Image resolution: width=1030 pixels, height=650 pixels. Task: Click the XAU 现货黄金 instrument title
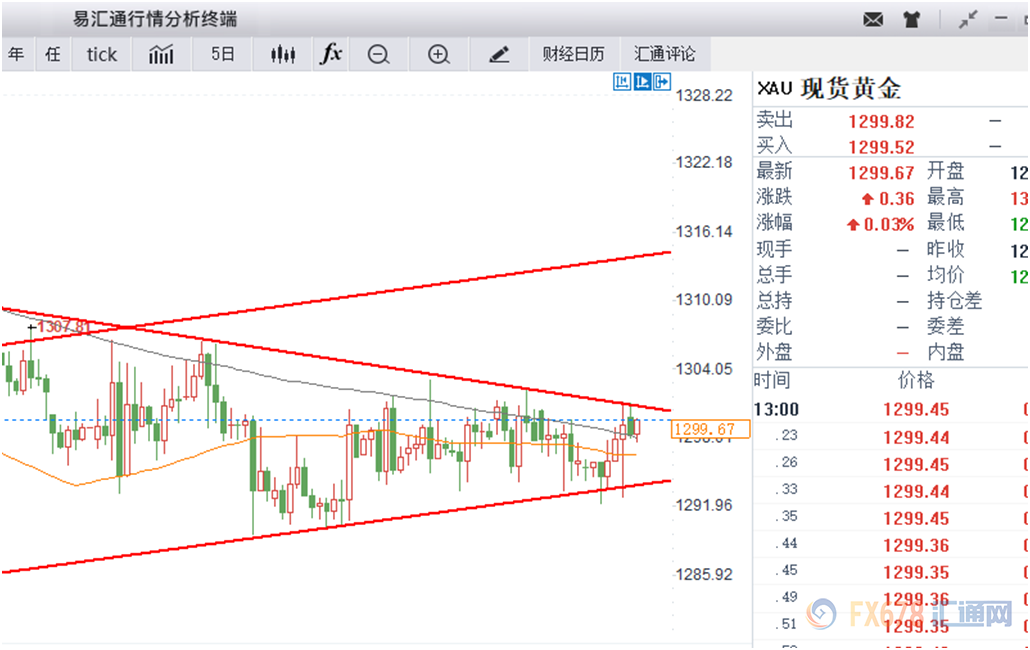(829, 89)
